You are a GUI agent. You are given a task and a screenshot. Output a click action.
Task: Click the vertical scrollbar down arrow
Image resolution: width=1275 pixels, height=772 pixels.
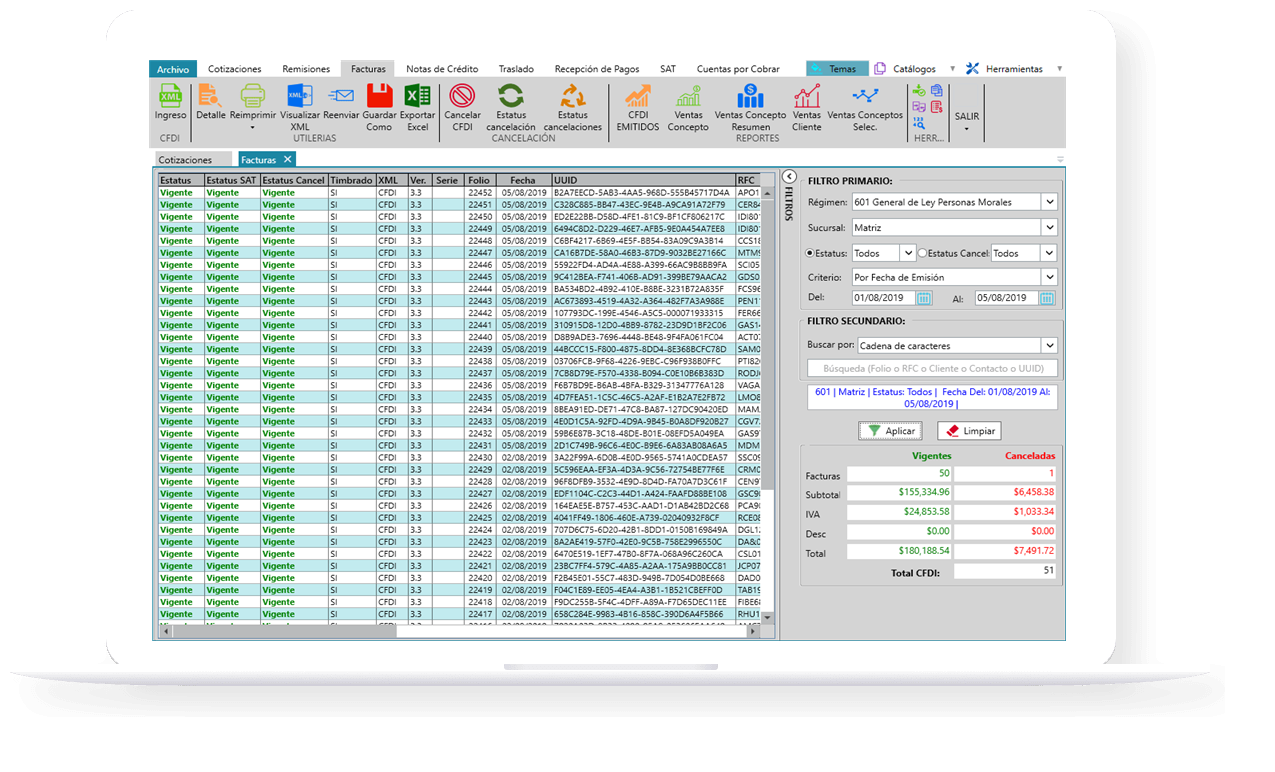click(x=768, y=617)
